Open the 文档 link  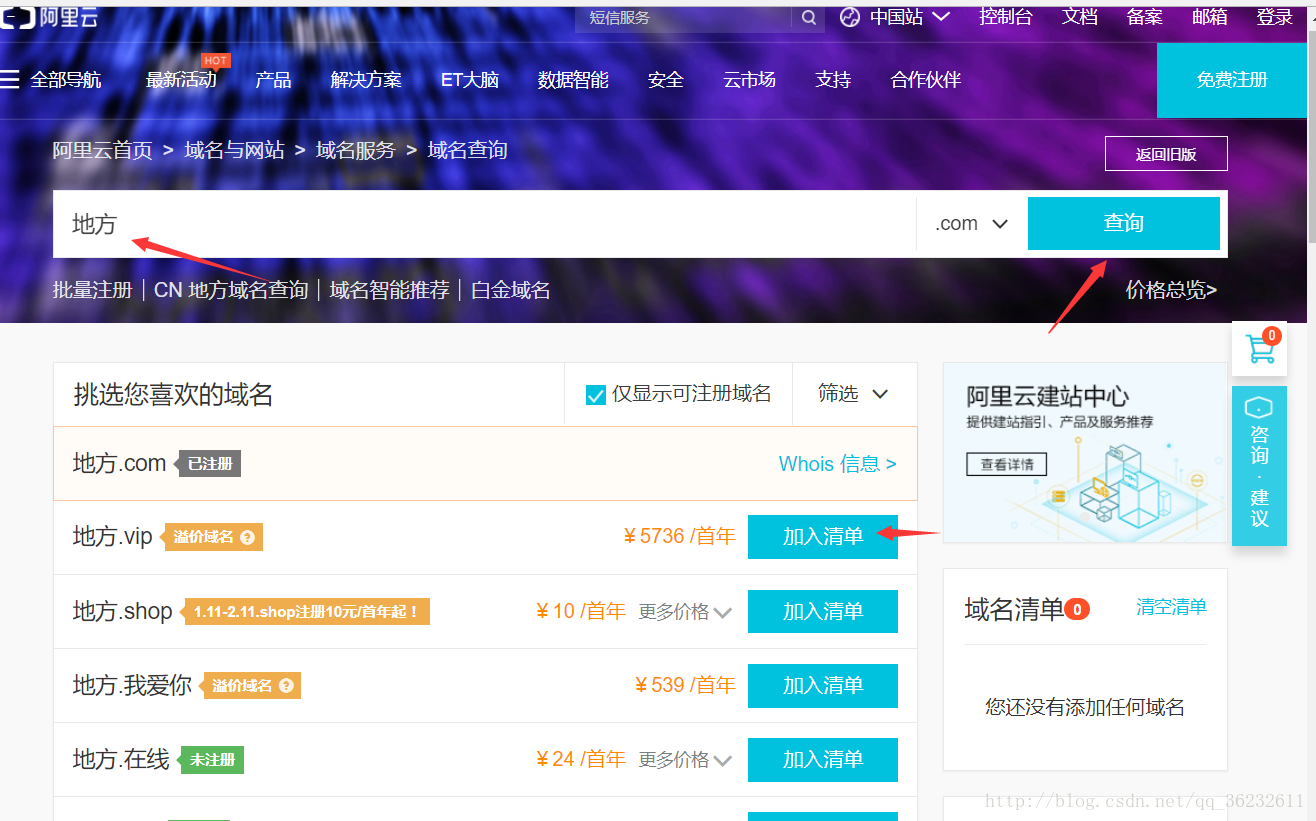coord(1080,17)
